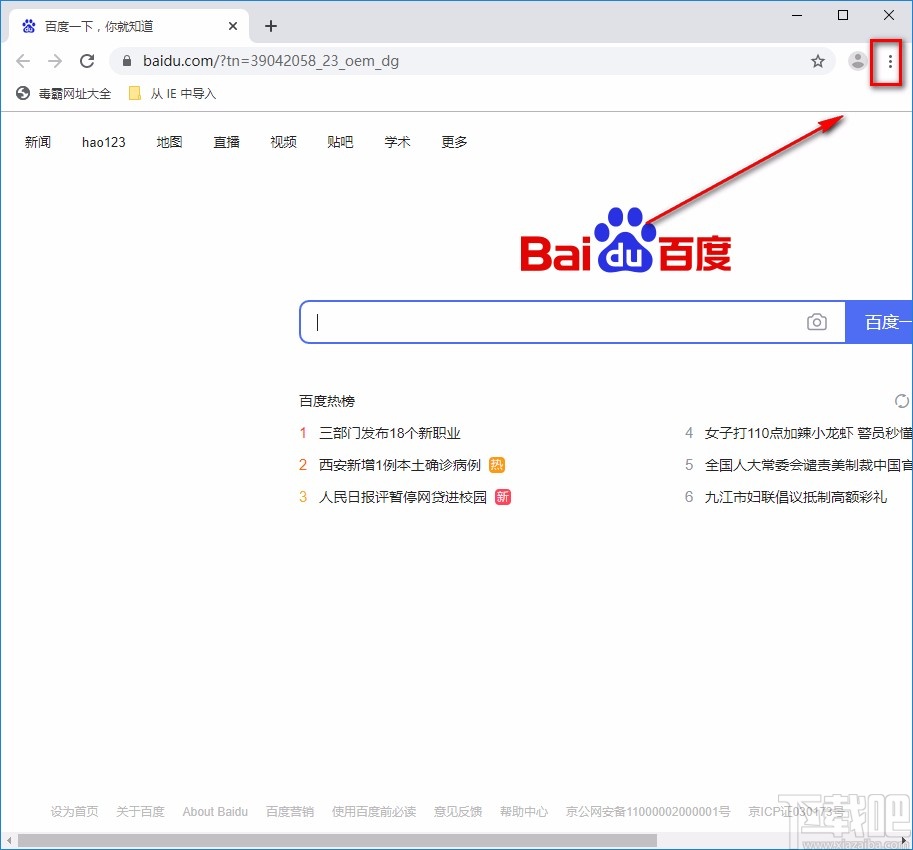Viewport: 913px width, 850px height.
Task: Open the 直播 link
Action: [227, 142]
